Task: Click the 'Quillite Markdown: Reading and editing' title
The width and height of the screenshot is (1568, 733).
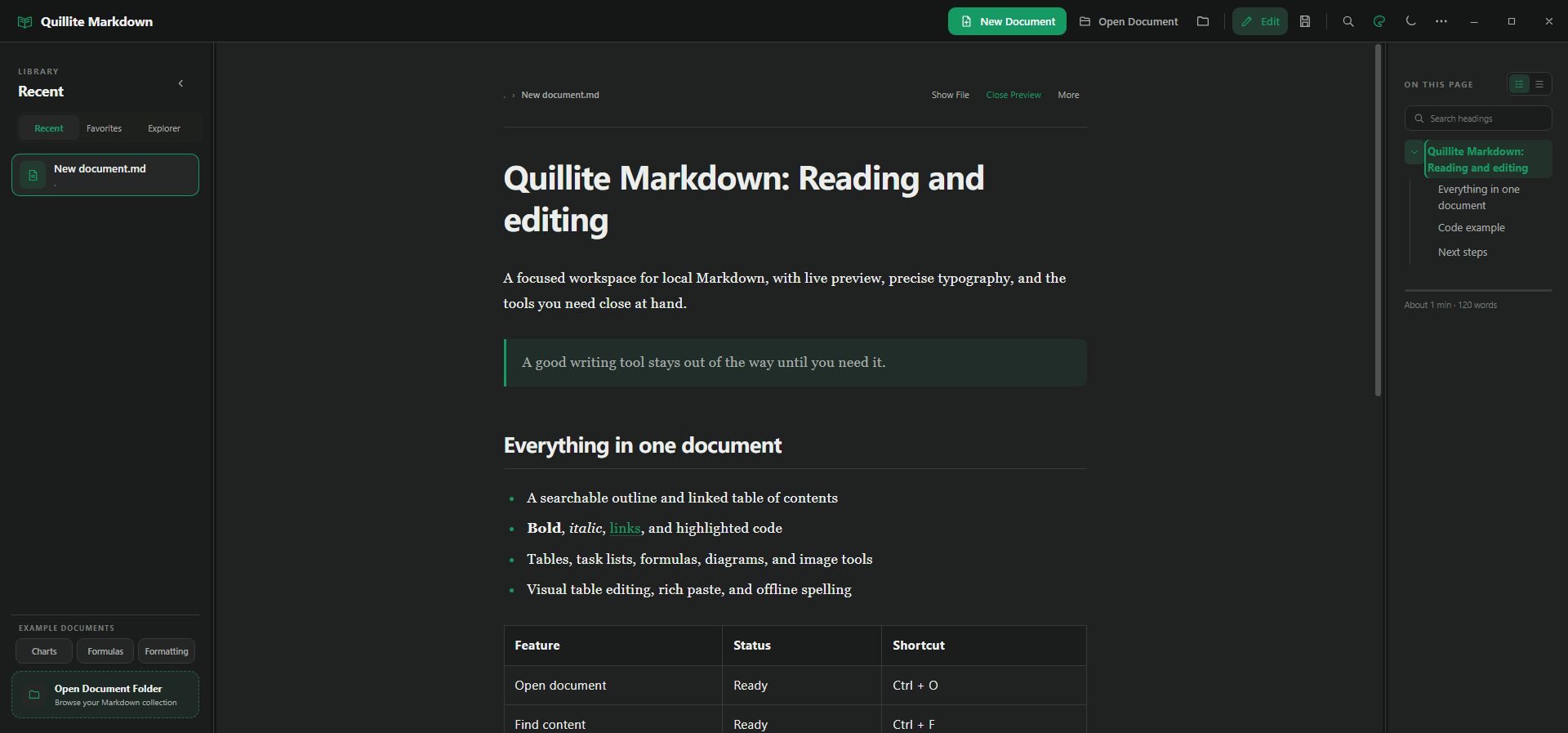Action: [x=744, y=199]
